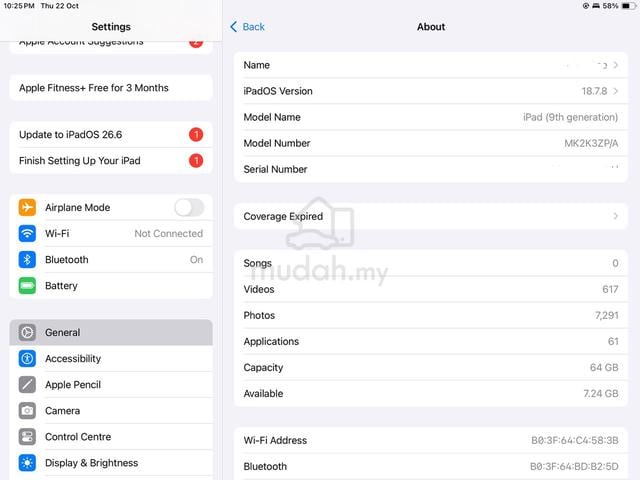Tap the green Battery icon
The image size is (640, 480).
click(x=27, y=286)
